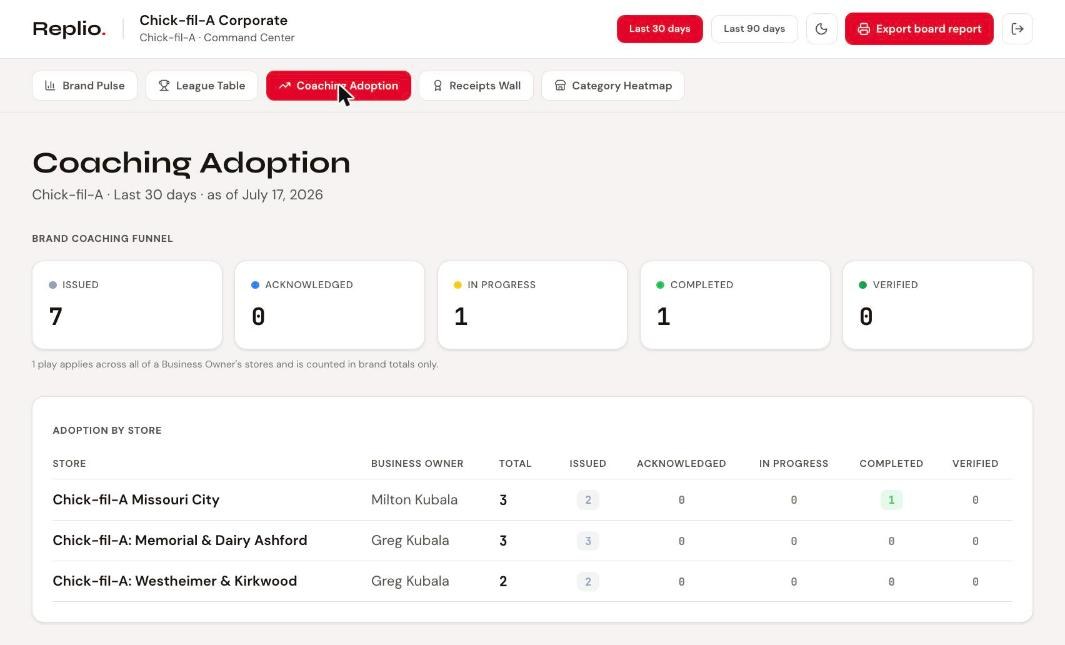
Task: Click the store icon on Category Heatmap
Action: pyautogui.click(x=560, y=86)
